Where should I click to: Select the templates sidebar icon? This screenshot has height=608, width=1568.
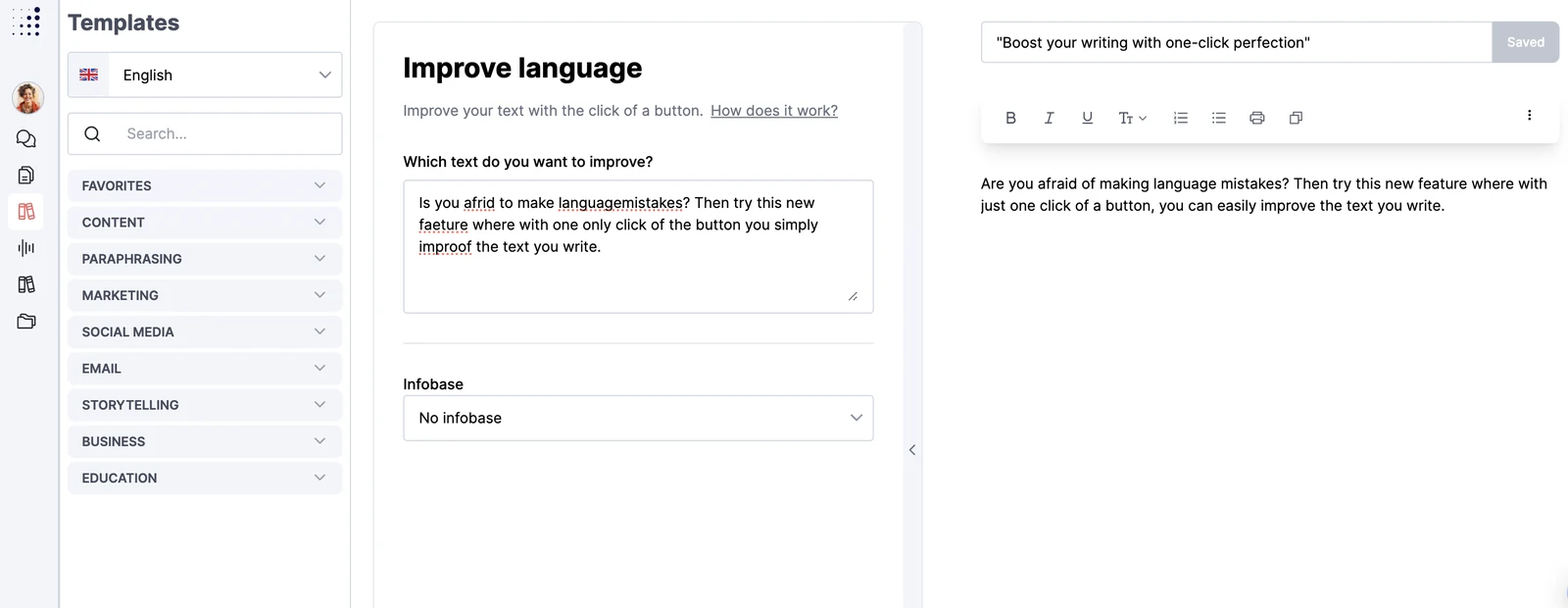[26, 212]
